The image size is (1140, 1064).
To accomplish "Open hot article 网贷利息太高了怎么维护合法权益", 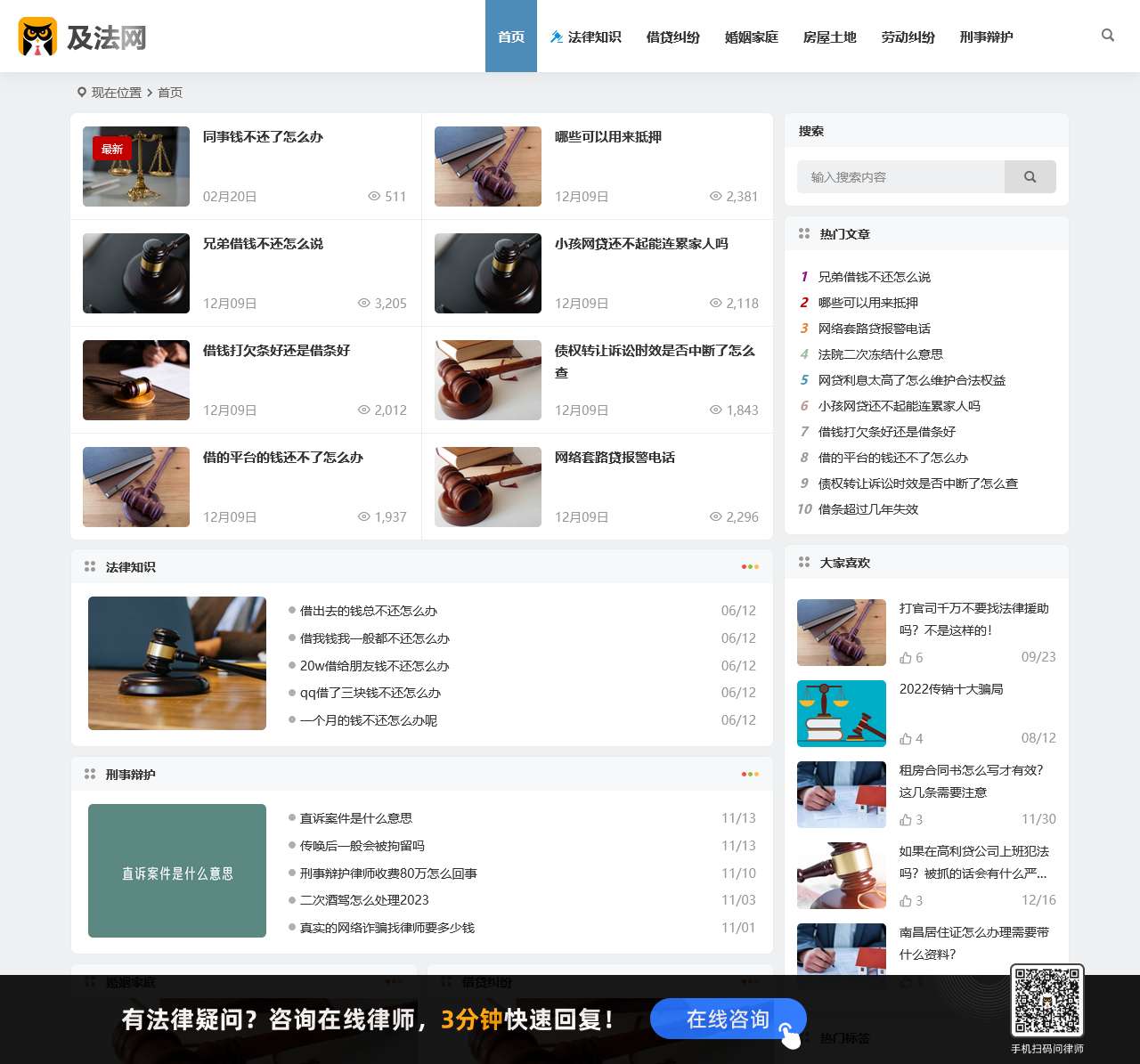I will 912,380.
